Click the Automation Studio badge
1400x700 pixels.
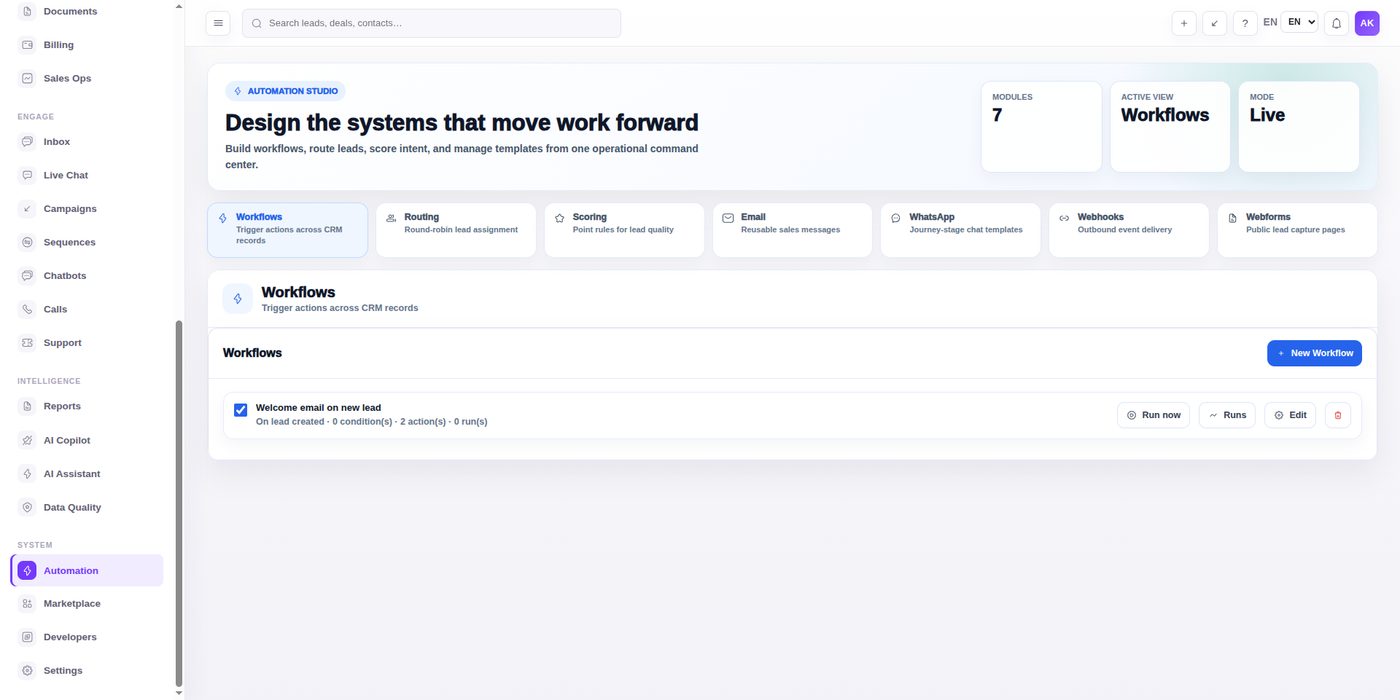coord(285,91)
